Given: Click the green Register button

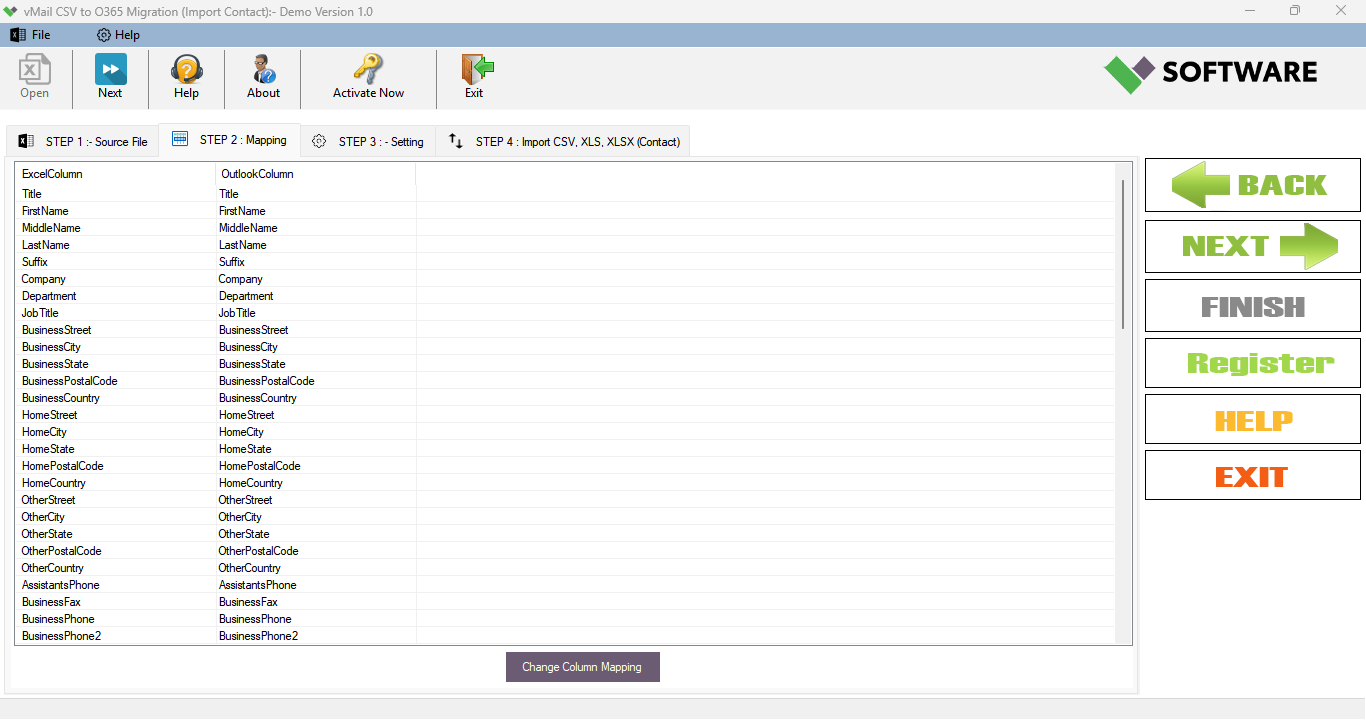Looking at the screenshot, I should point(1252,363).
